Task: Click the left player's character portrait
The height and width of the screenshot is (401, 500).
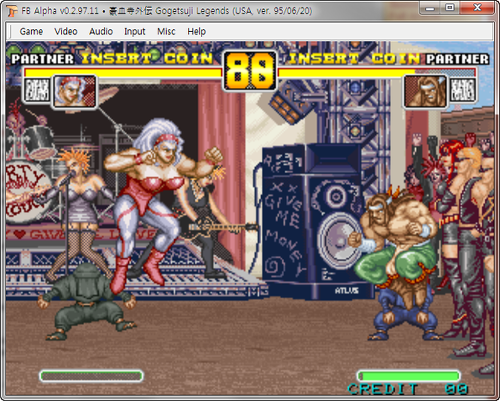Action: point(74,91)
